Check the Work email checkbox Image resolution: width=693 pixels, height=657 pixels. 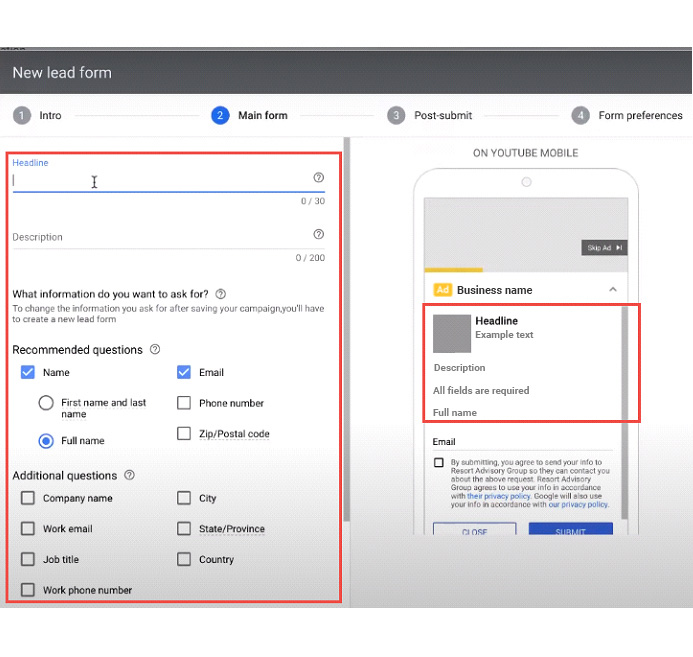(x=27, y=528)
